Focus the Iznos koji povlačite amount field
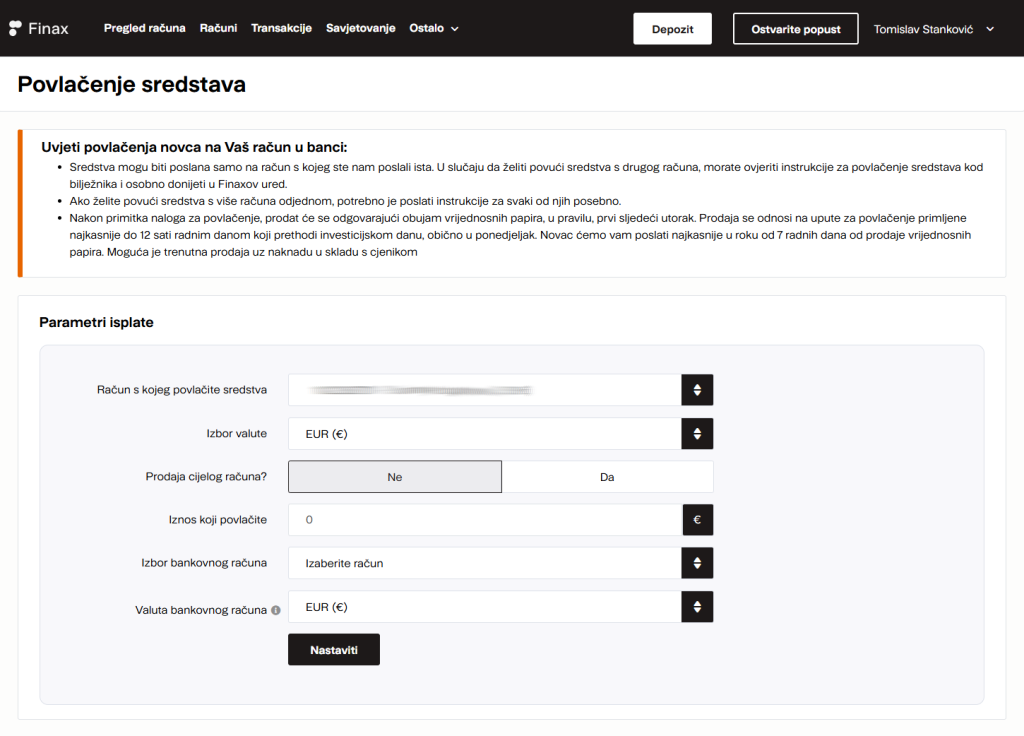Image resolution: width=1024 pixels, height=736 pixels. click(x=484, y=520)
